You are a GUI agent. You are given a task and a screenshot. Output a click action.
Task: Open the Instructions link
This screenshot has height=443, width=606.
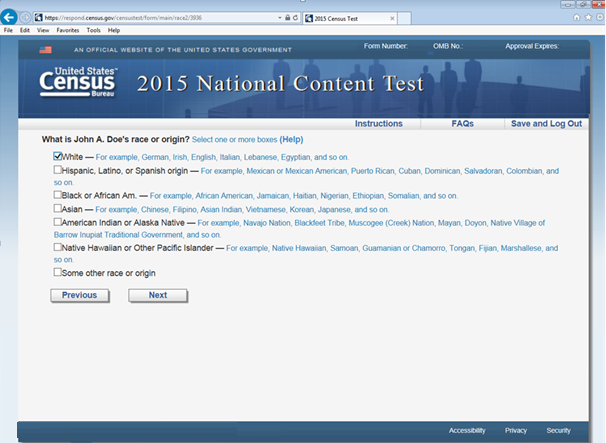[379, 124]
